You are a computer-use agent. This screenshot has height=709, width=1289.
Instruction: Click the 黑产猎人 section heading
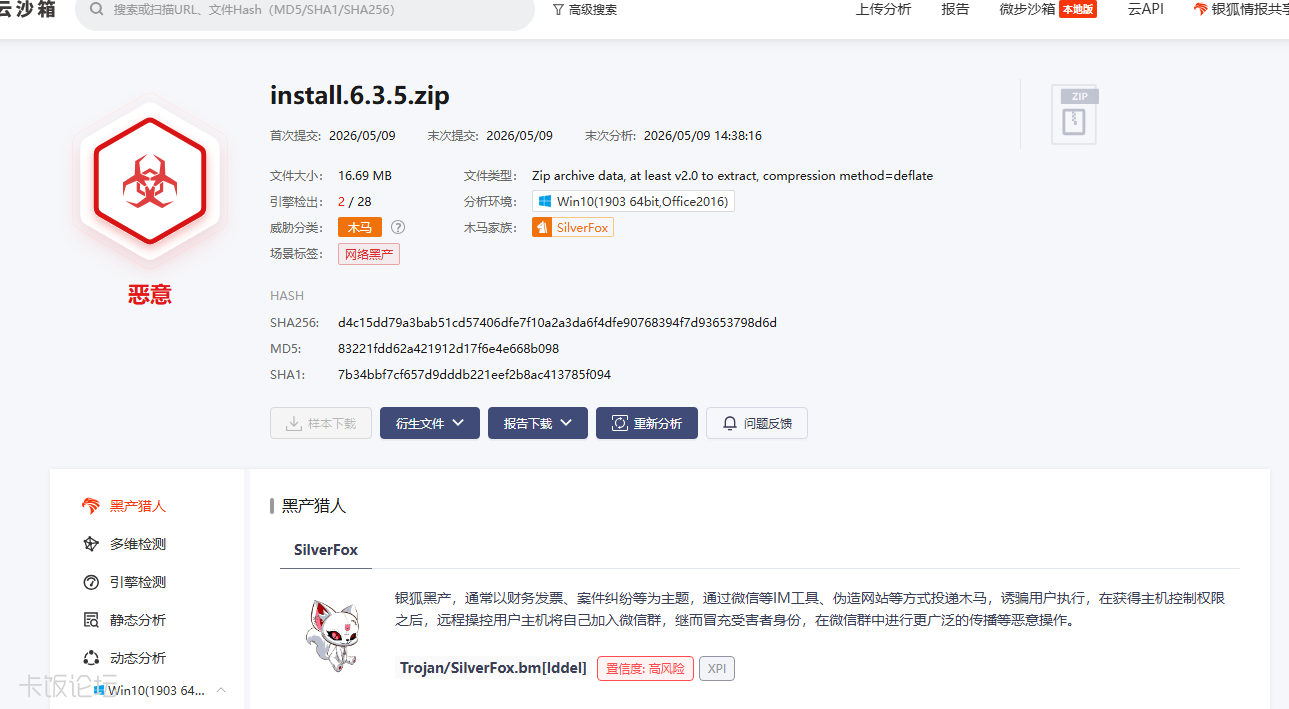click(x=314, y=506)
